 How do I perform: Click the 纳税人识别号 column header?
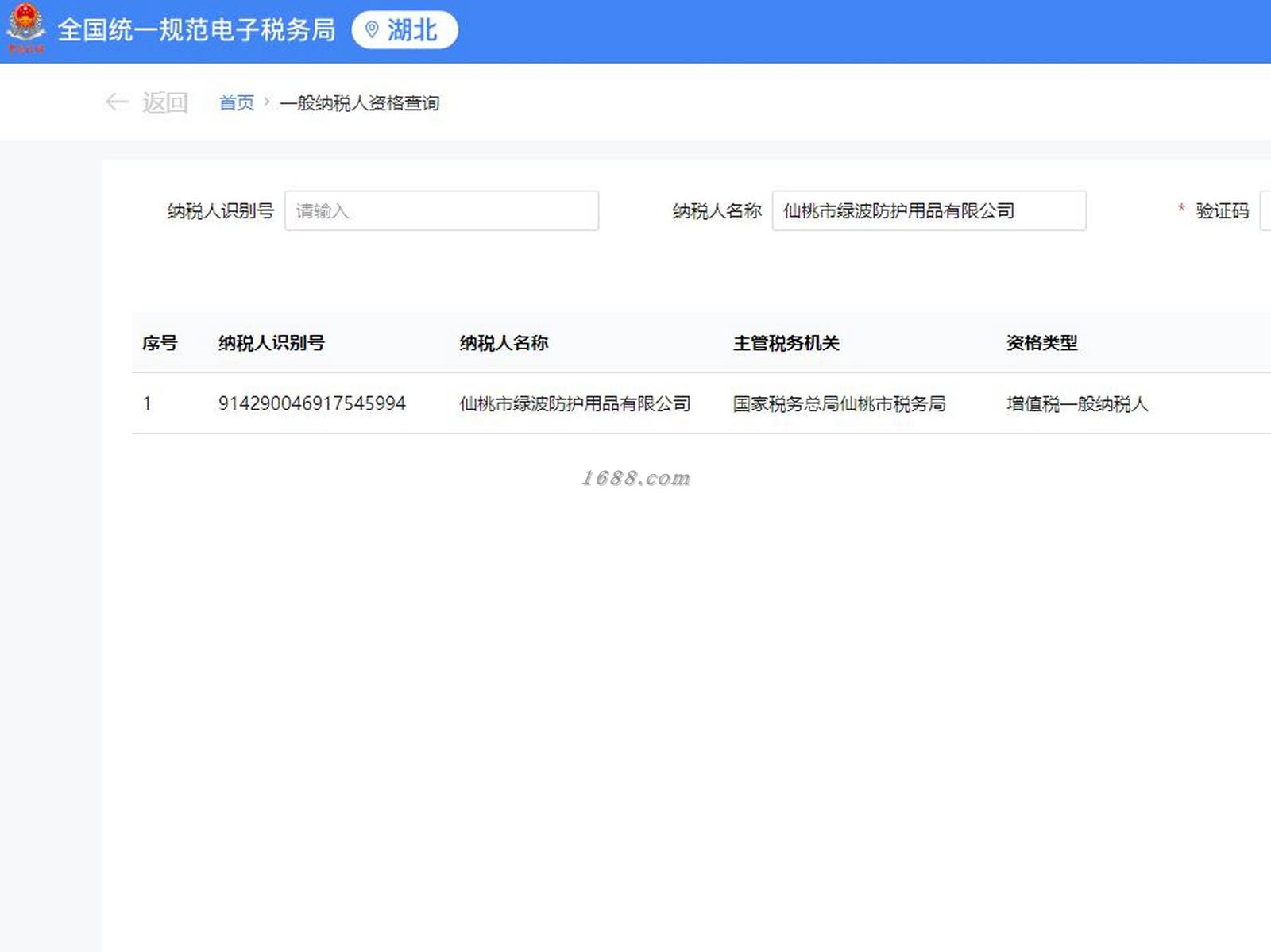pos(272,343)
